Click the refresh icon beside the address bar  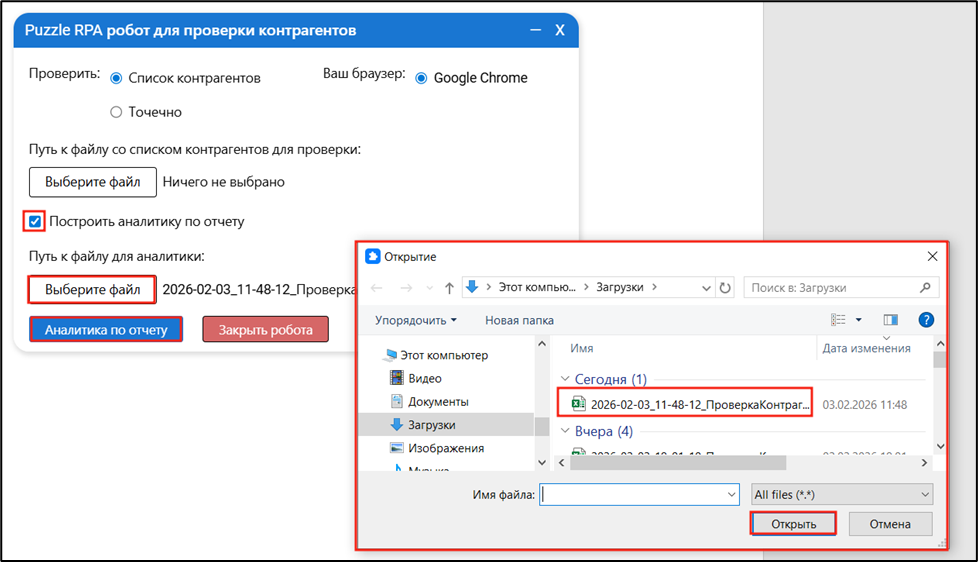pos(725,287)
